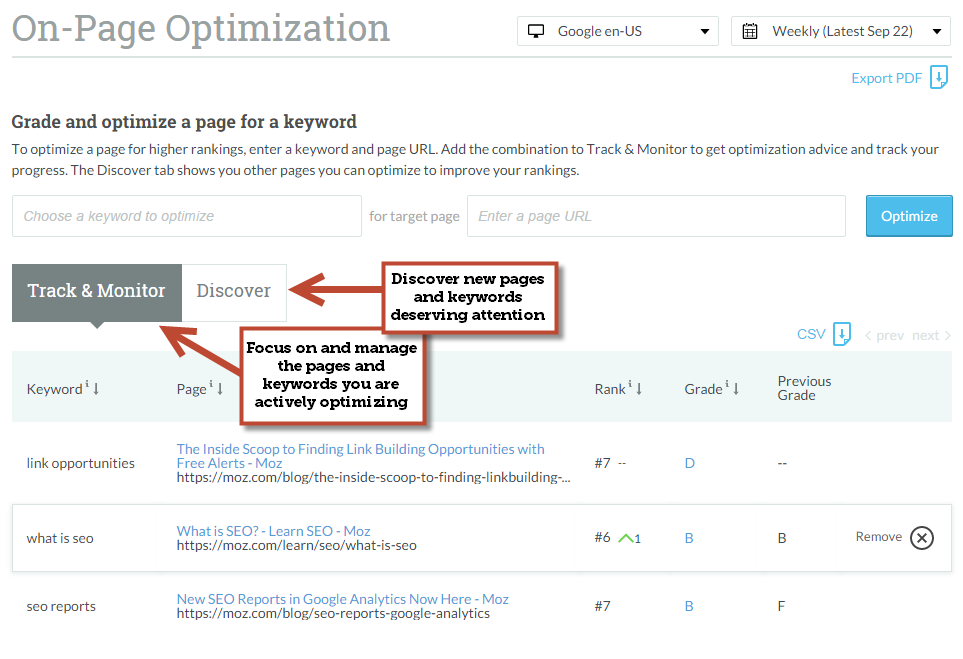Click the calendar icon in date selector
This screenshot has height=659, width=963.
[x=750, y=31]
